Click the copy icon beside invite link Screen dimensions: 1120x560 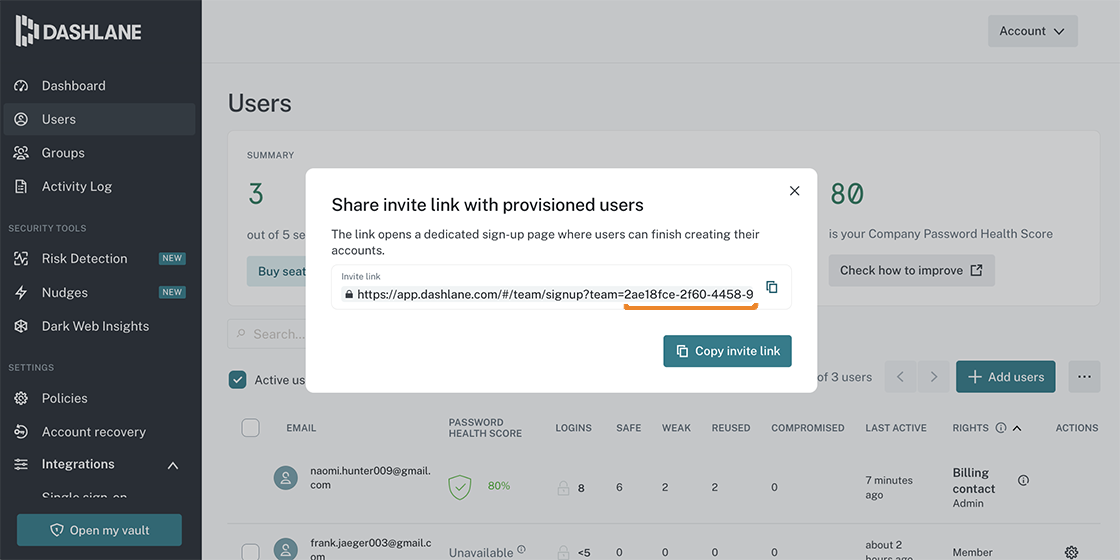pyautogui.click(x=771, y=287)
